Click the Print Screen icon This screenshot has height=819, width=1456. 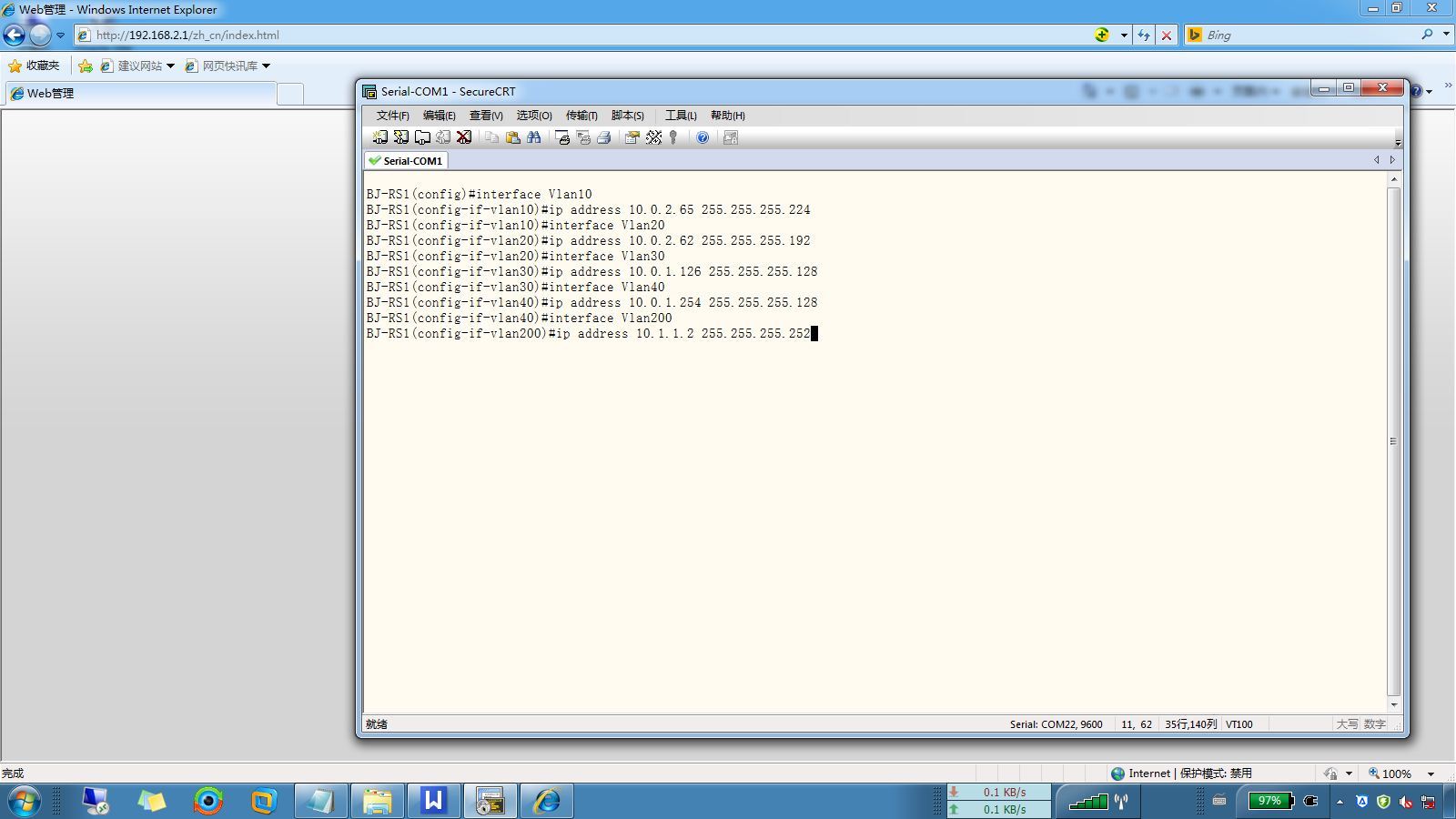point(562,137)
